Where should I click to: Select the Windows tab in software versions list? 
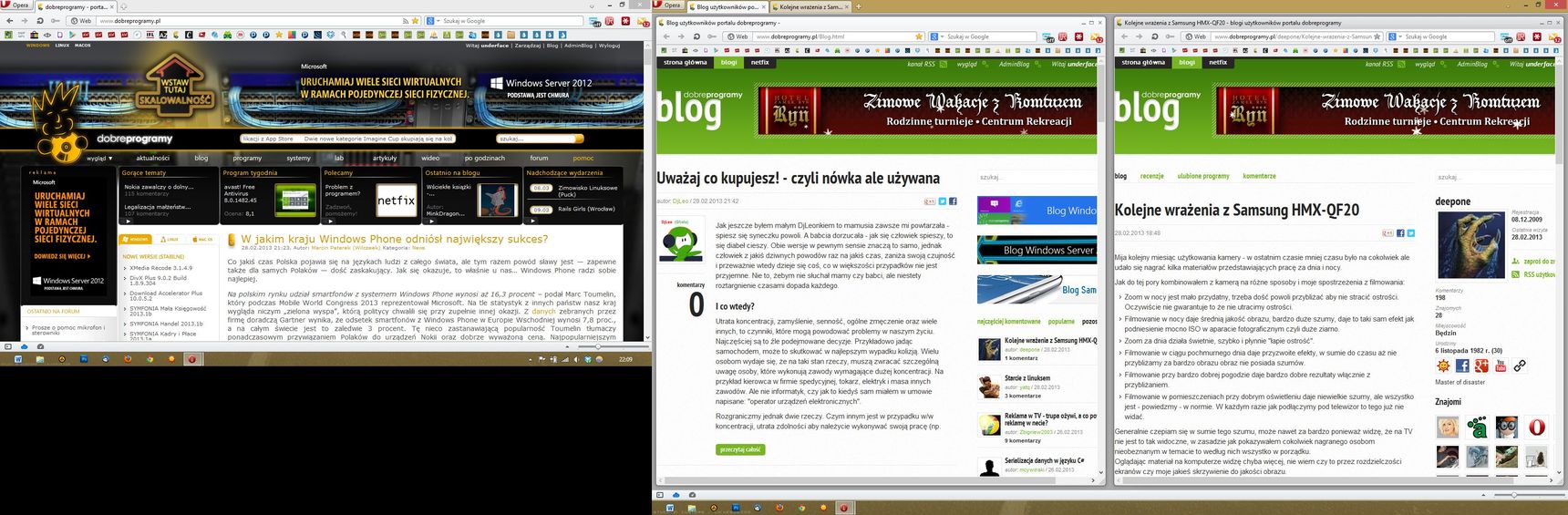137,239
